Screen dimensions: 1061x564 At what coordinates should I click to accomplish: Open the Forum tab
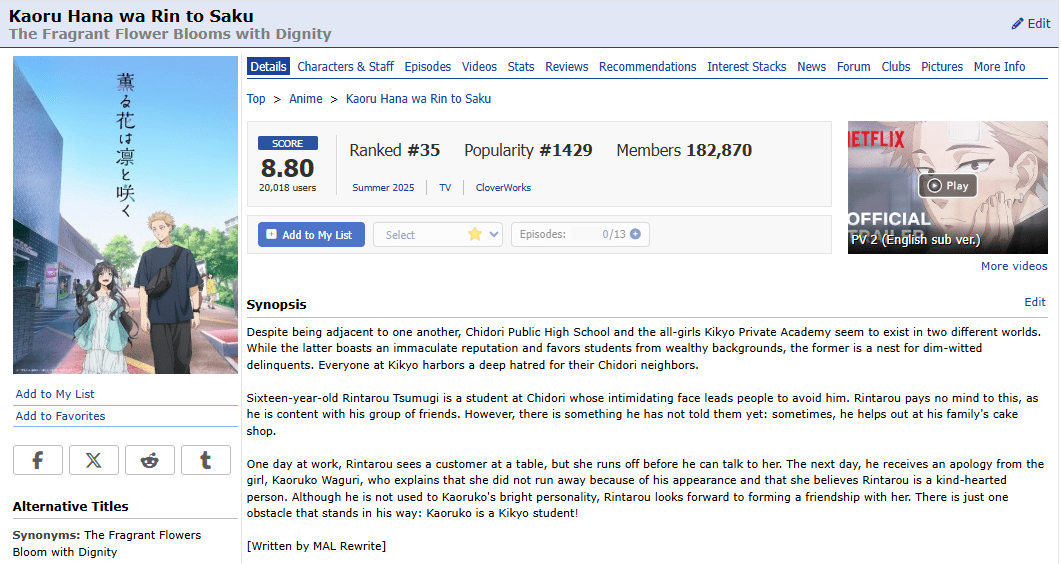coord(853,66)
